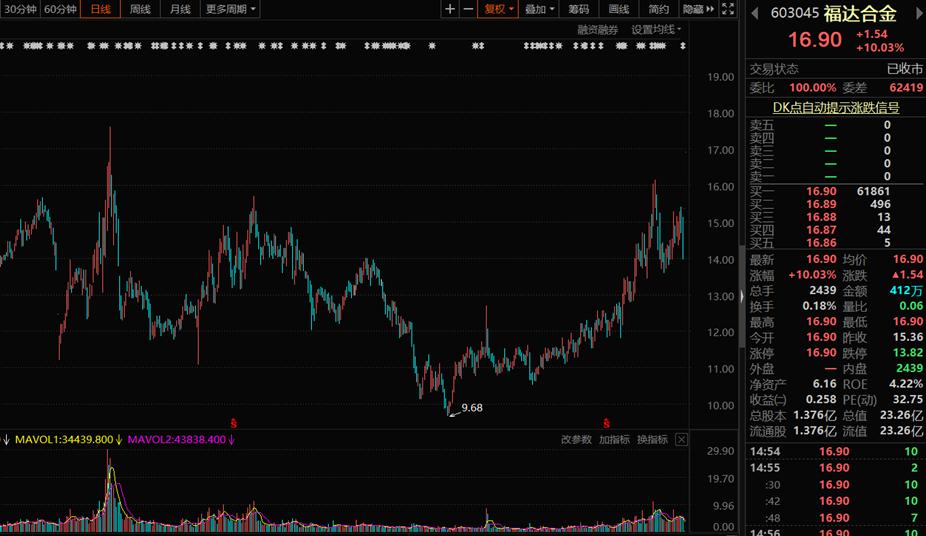Click the MAVOL2 magenta down arrow
926x536 pixels.
click(x=232, y=439)
